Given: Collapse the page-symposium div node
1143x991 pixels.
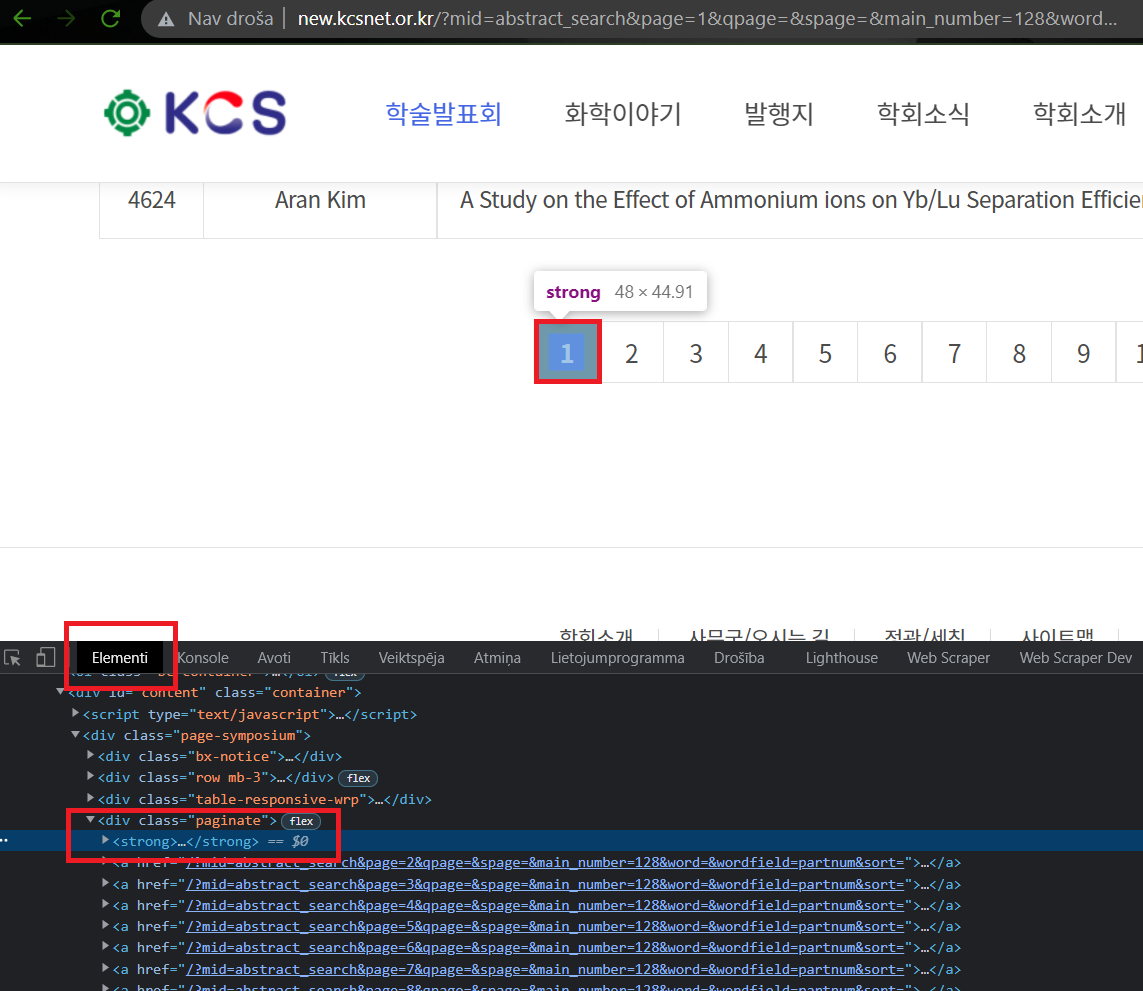Looking at the screenshot, I should click(x=75, y=735).
